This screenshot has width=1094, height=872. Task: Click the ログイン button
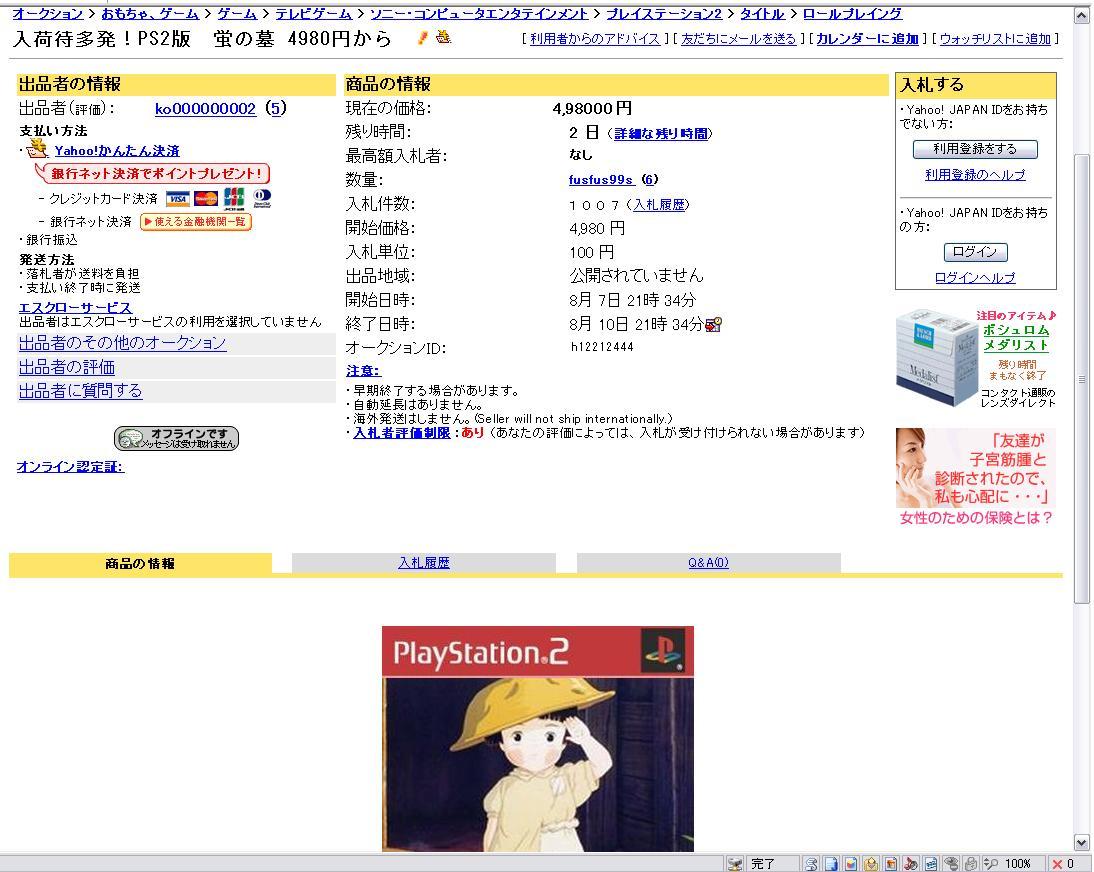[975, 252]
